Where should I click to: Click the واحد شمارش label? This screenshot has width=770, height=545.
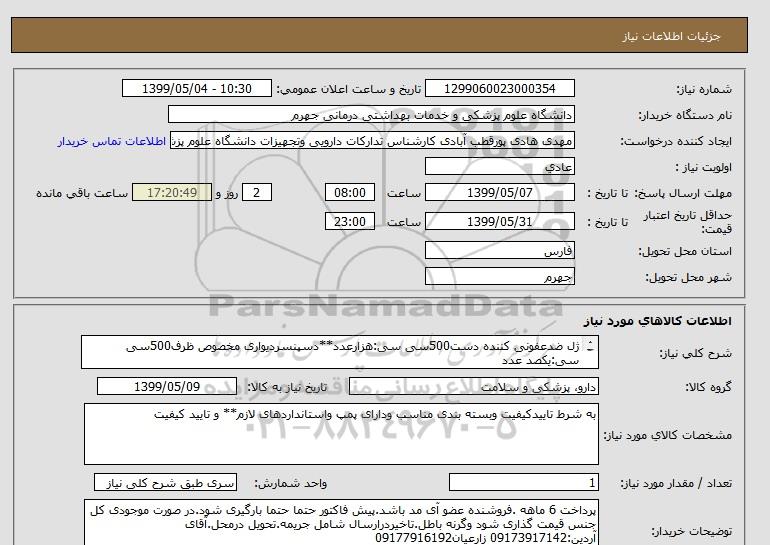coord(290,484)
